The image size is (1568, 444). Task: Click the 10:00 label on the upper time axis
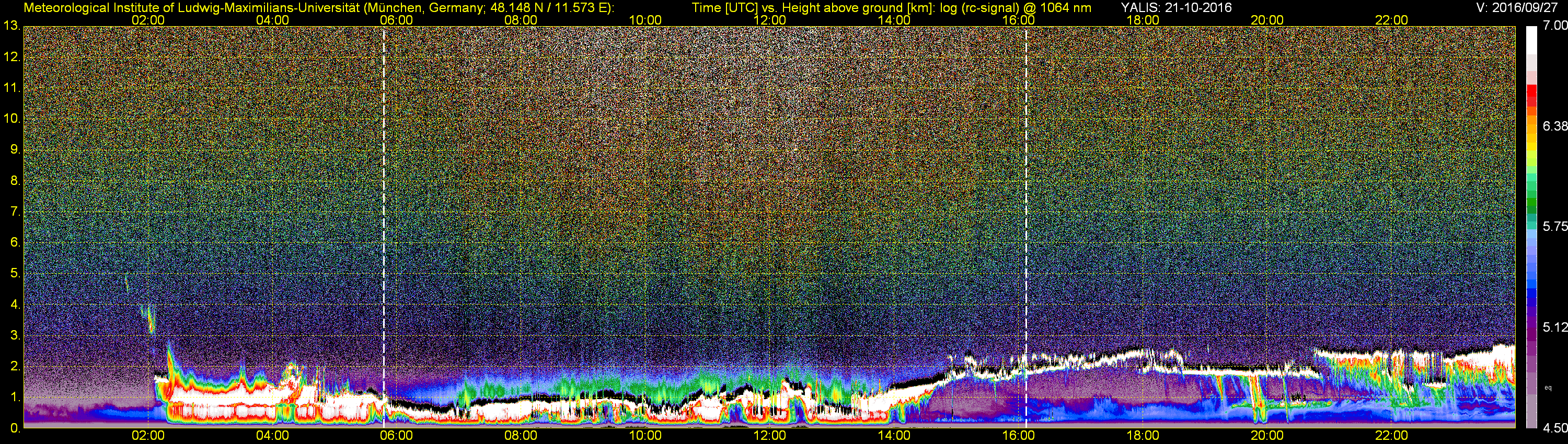coord(645,20)
